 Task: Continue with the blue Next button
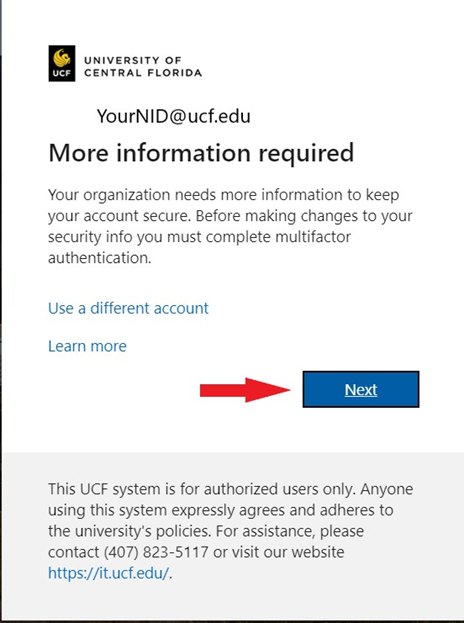pos(361,389)
